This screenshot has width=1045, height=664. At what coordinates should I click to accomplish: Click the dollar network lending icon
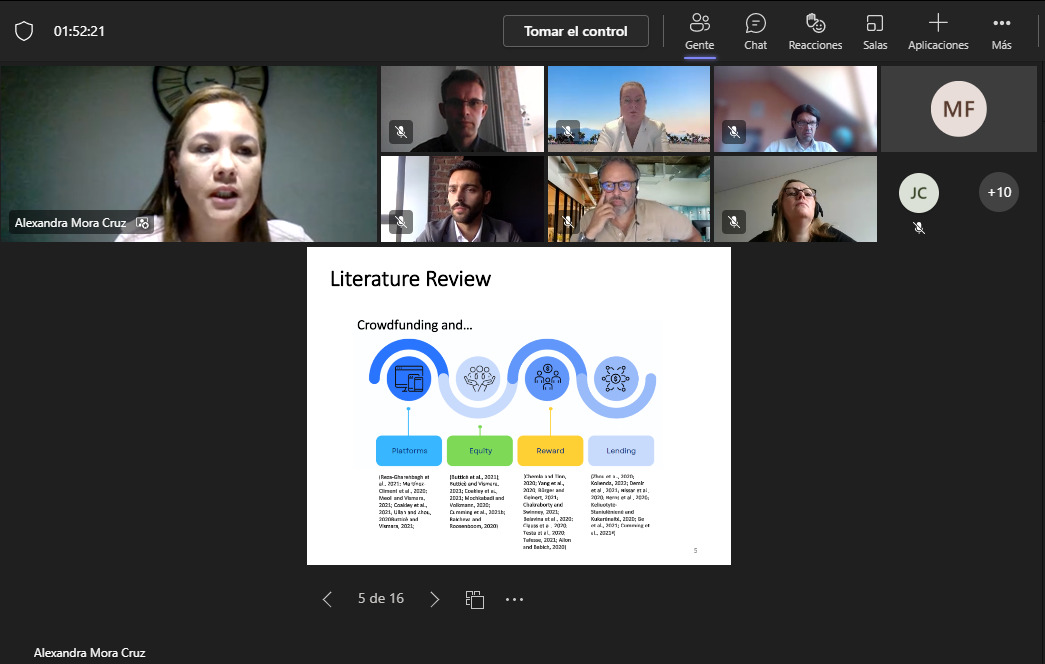click(x=616, y=379)
